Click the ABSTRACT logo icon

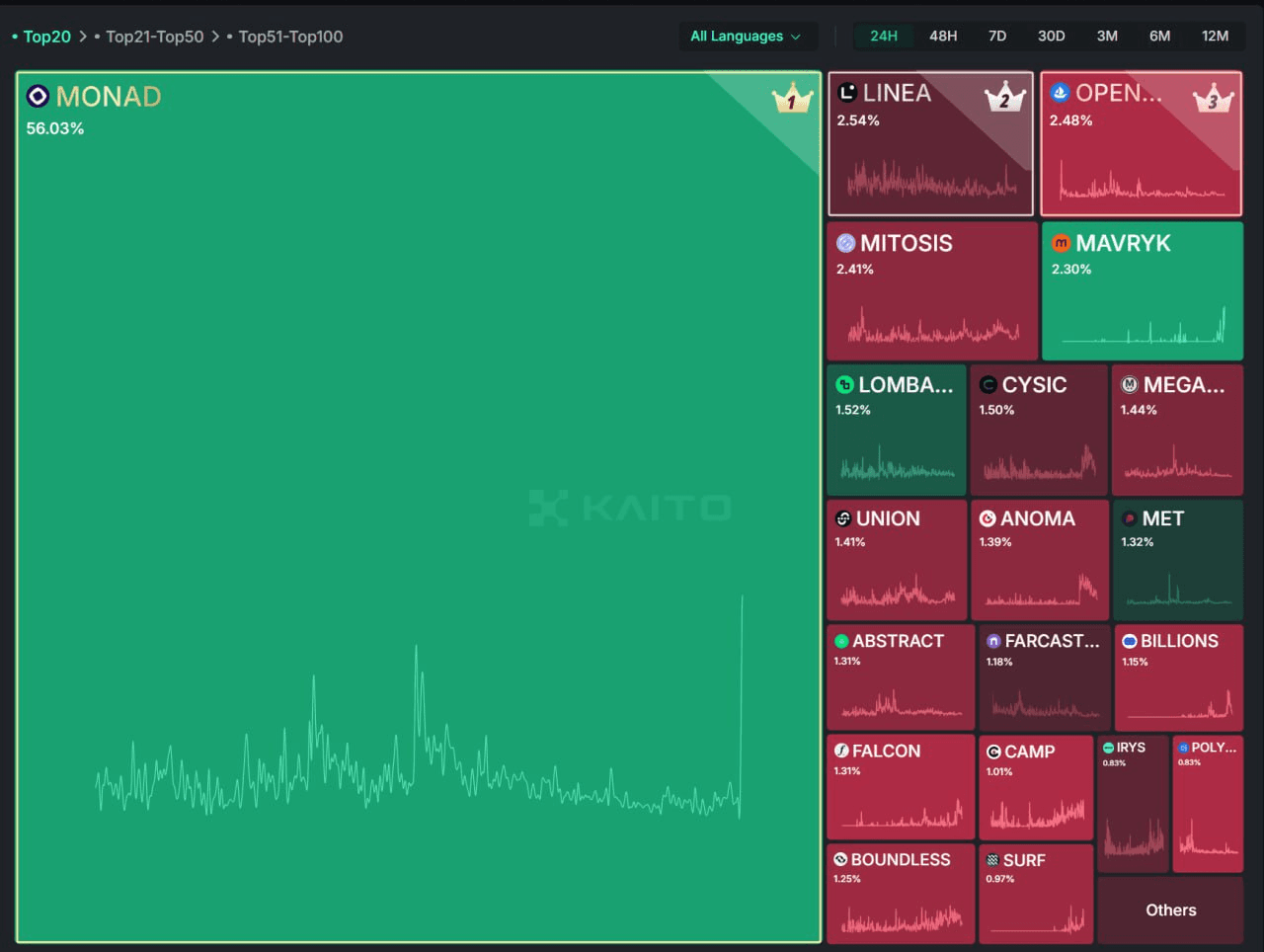coord(841,641)
